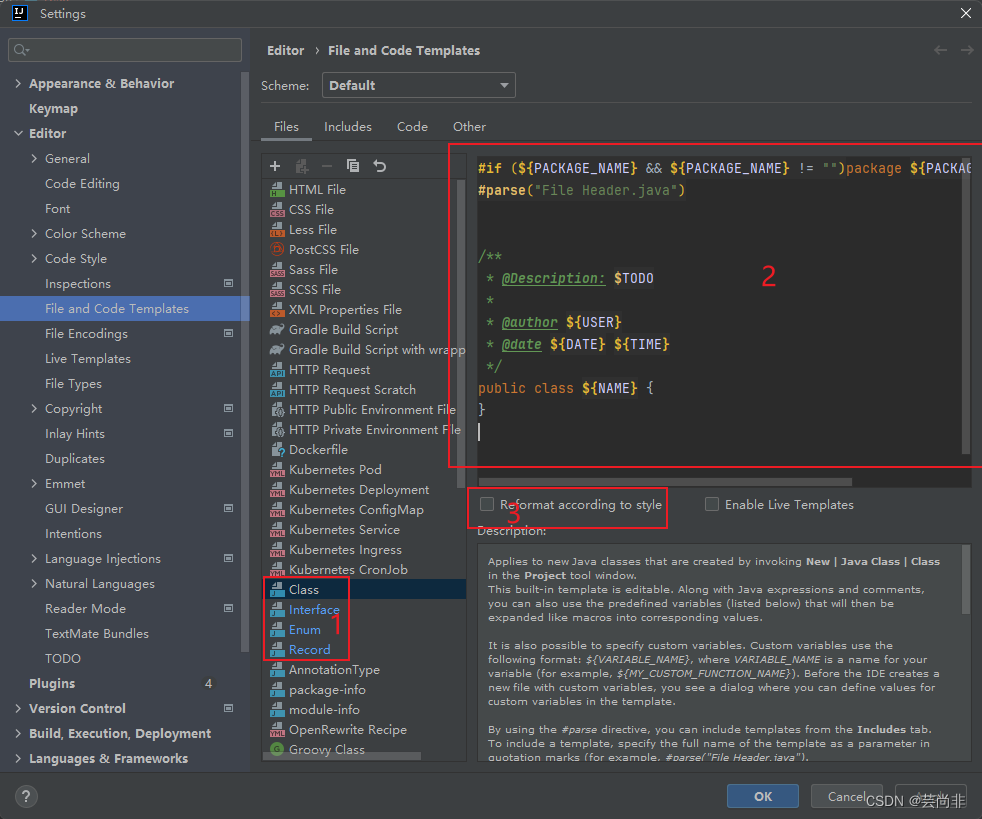Switch to the Includes tab
Image resolution: width=982 pixels, height=819 pixels.
click(x=348, y=126)
